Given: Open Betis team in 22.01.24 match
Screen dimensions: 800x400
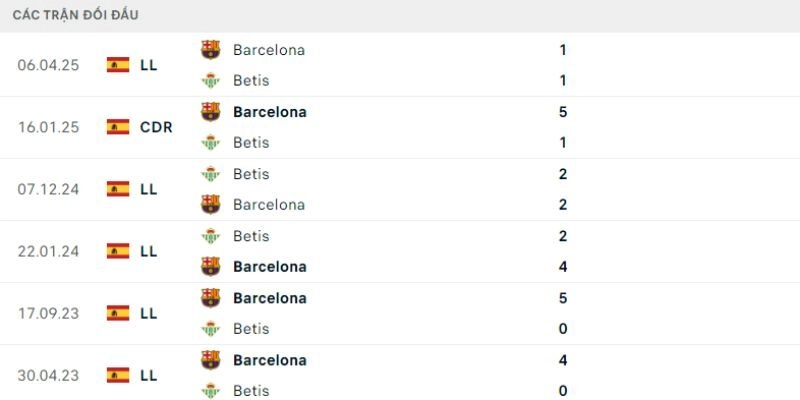Looking at the screenshot, I should coord(251,236).
